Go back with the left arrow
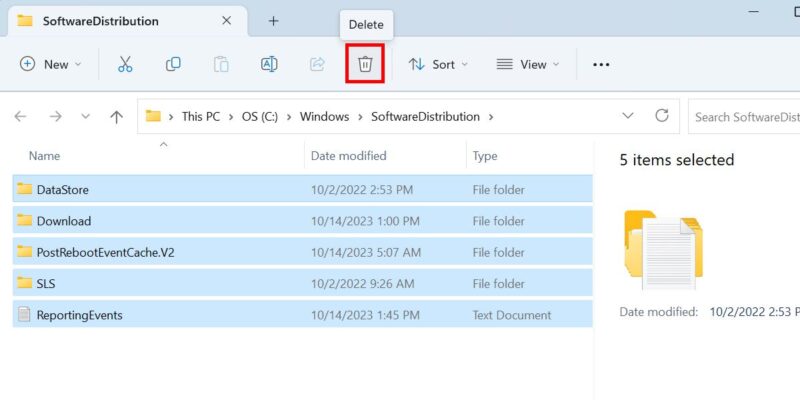800x400 pixels. click(x=20, y=116)
